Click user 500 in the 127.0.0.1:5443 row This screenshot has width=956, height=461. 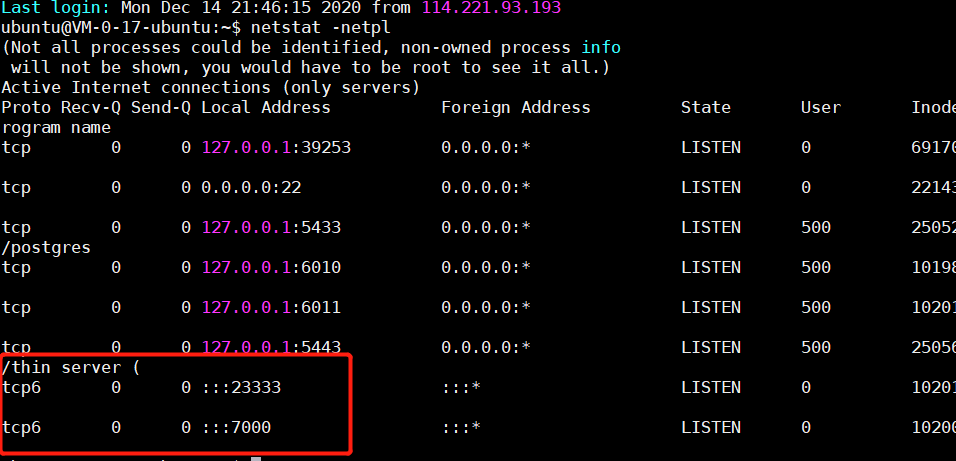pyautogui.click(x=816, y=347)
